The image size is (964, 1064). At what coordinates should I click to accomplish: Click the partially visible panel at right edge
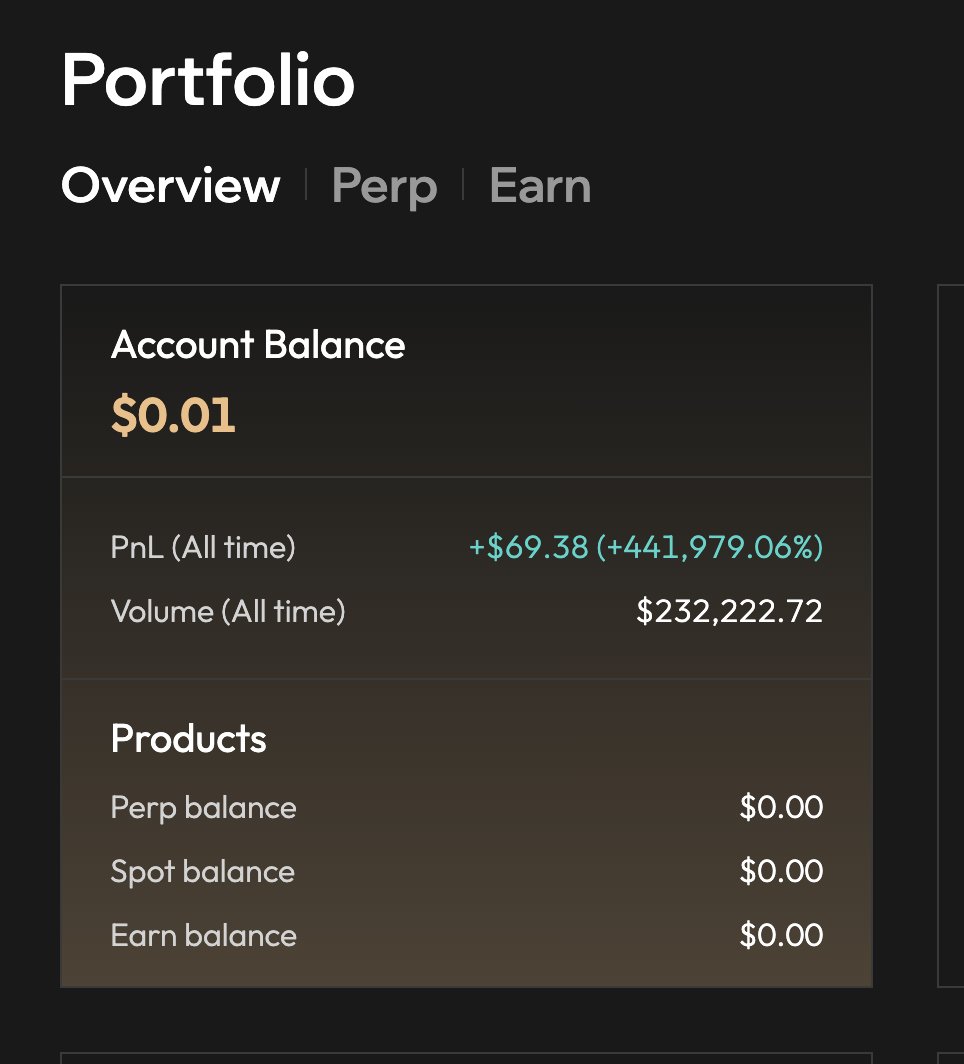coord(950,636)
